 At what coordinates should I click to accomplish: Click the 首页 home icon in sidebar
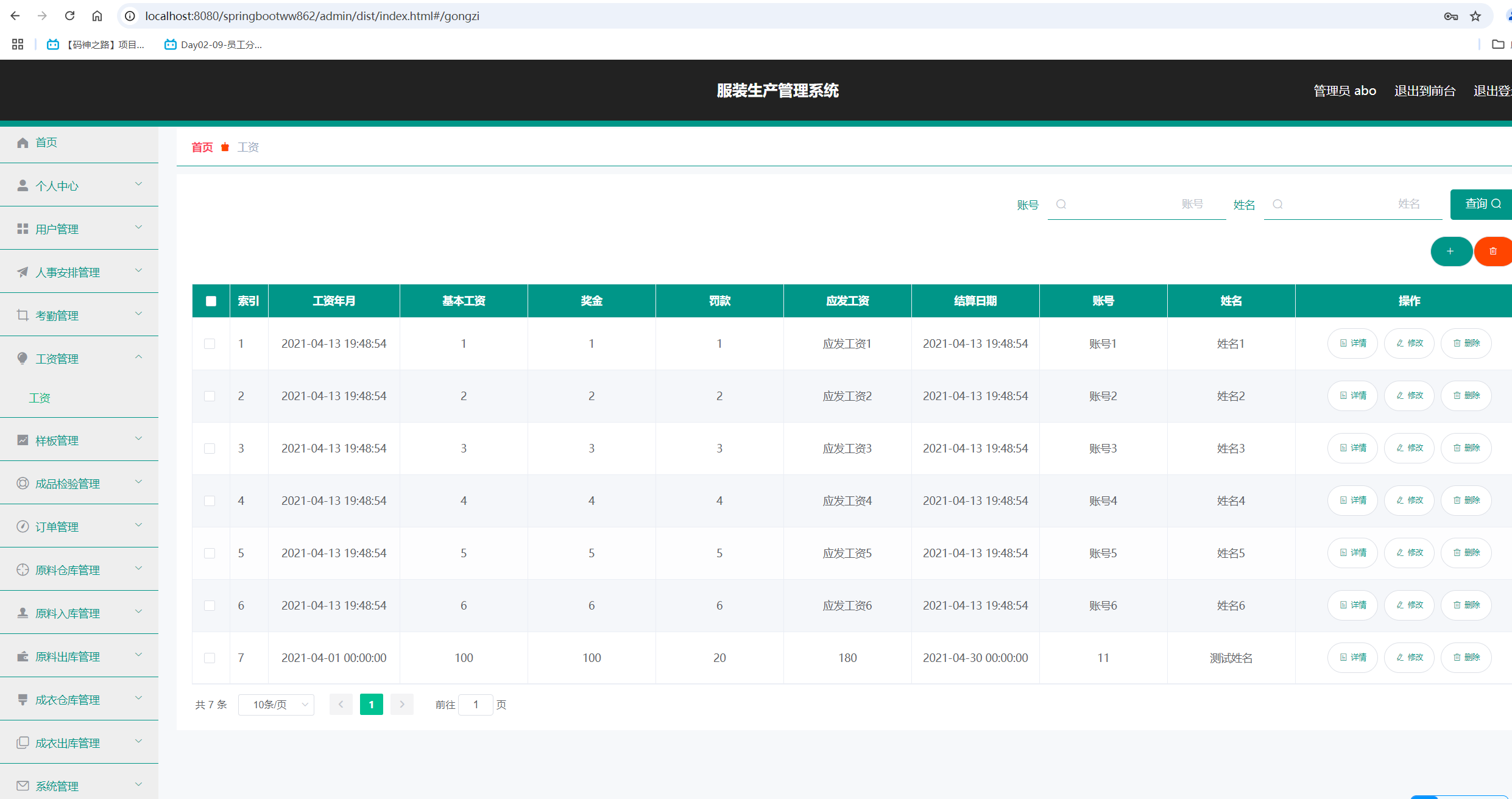(x=23, y=143)
